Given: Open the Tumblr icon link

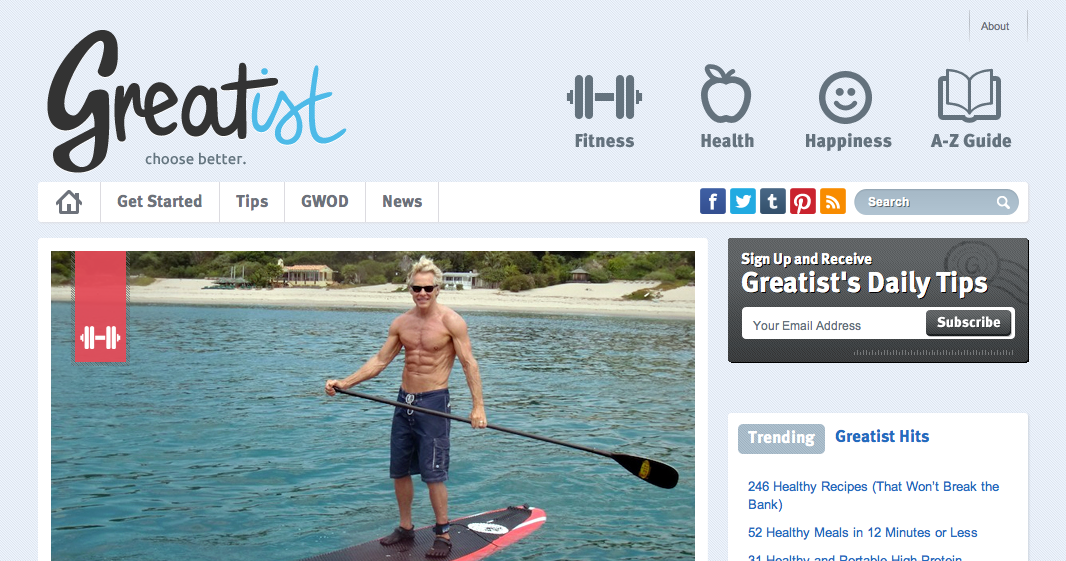Looking at the screenshot, I should click(772, 202).
